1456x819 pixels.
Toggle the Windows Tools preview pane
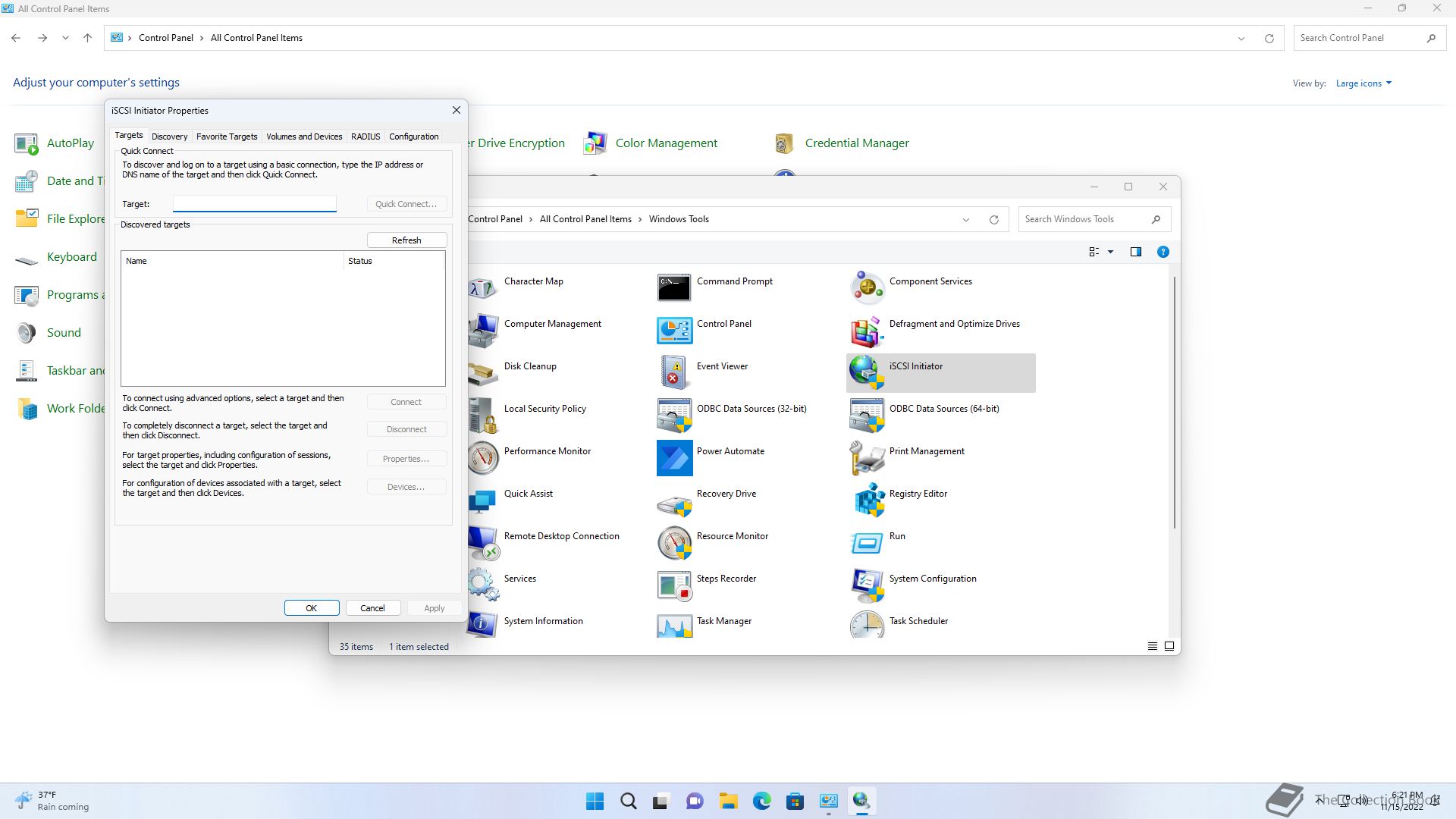[1136, 252]
